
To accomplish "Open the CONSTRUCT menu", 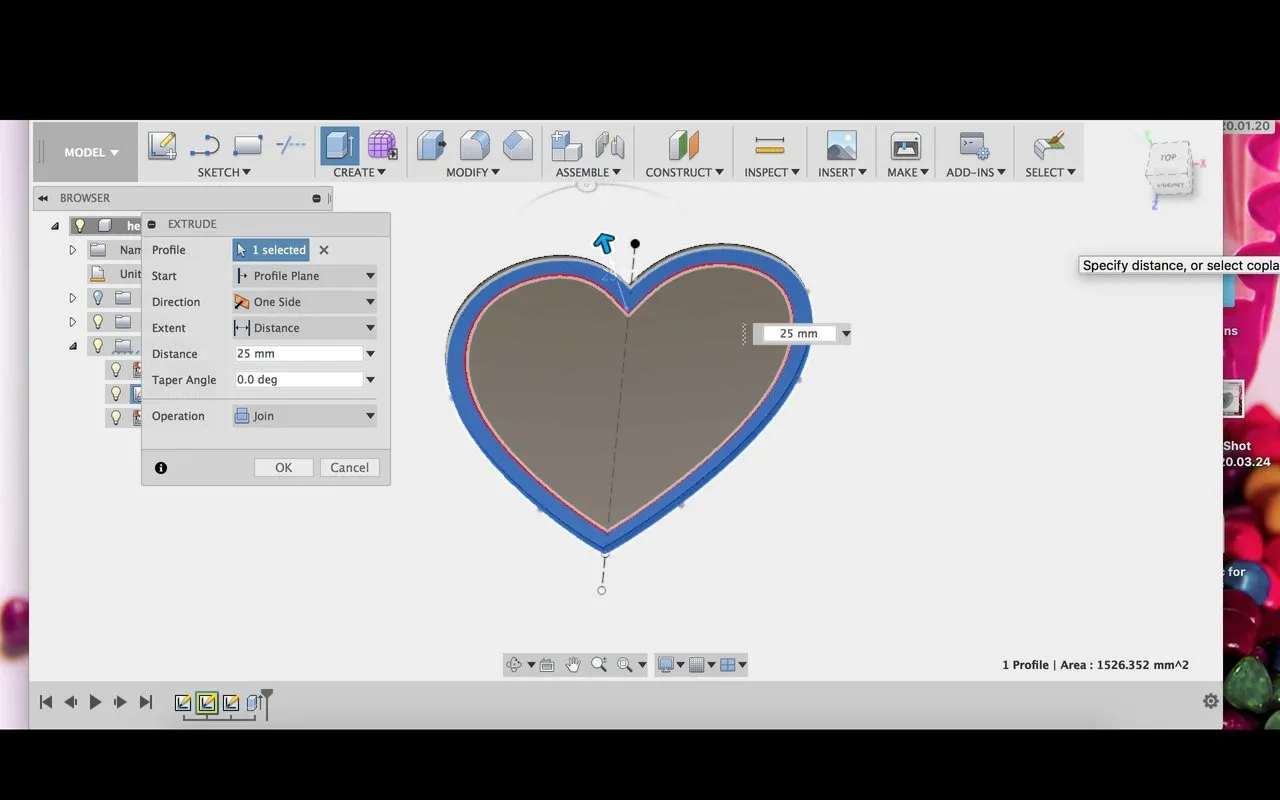I will pyautogui.click(x=684, y=172).
